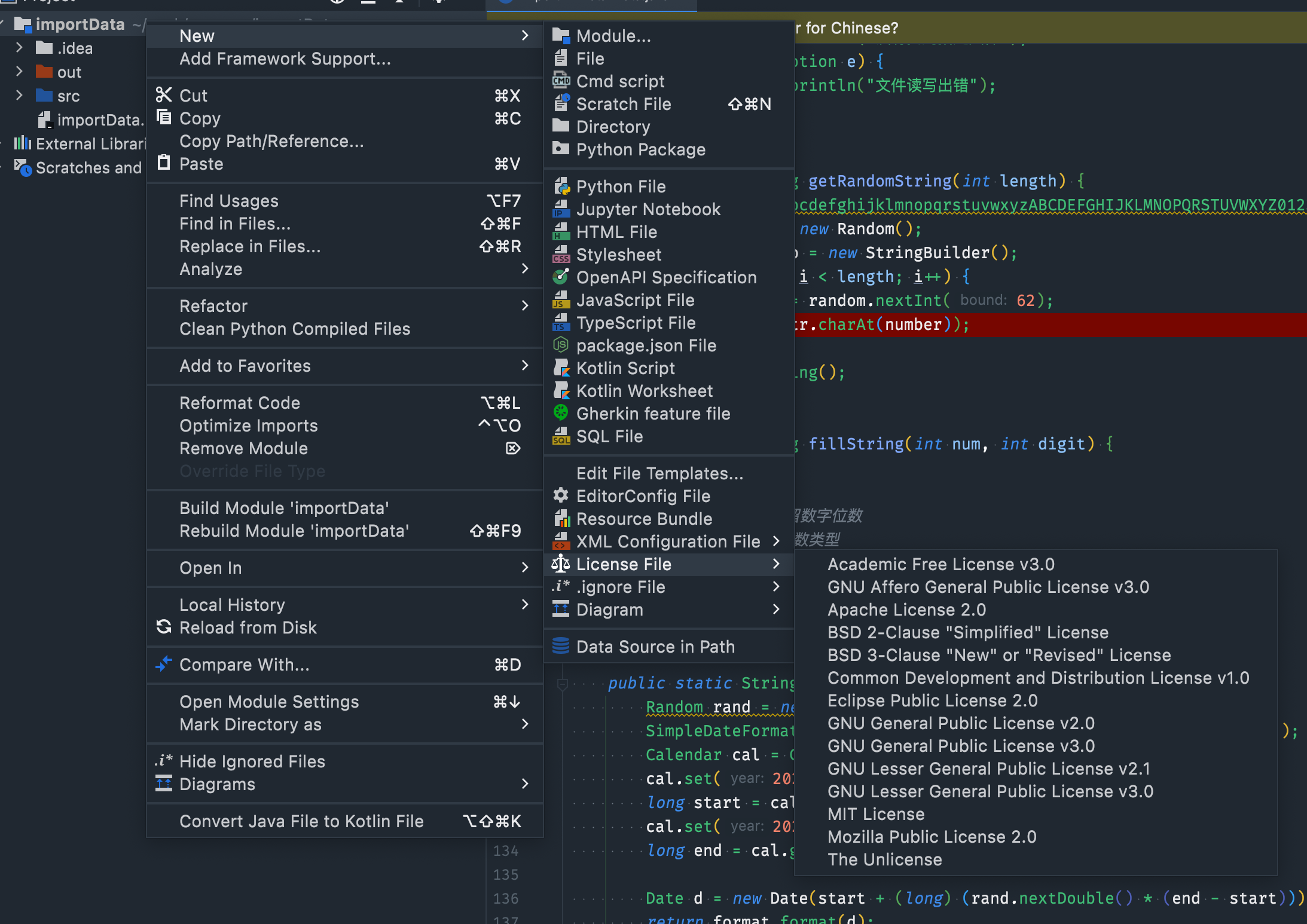
Task: Click the Reload from Disk icon
Action: (x=163, y=627)
